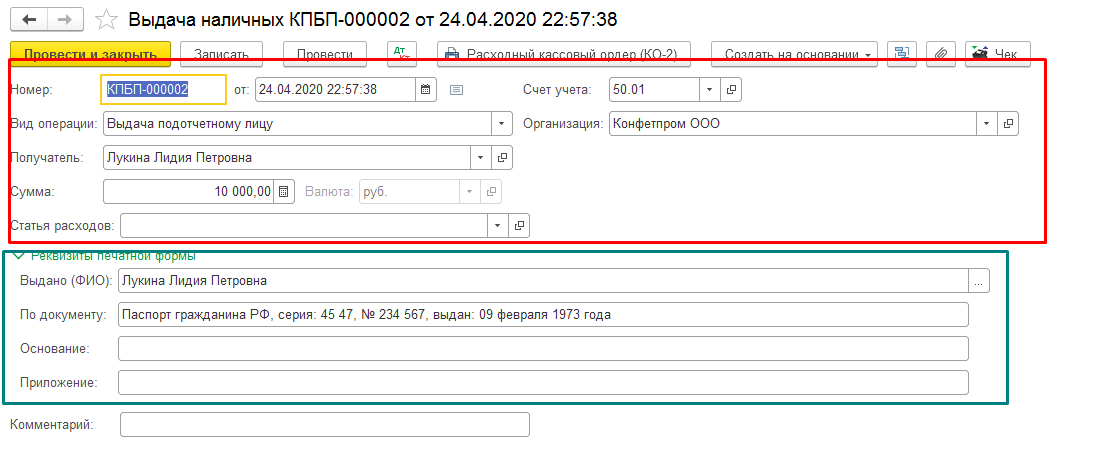This screenshot has width=1105, height=462.
Task: Click the forward navigation arrow
Action: (65, 20)
